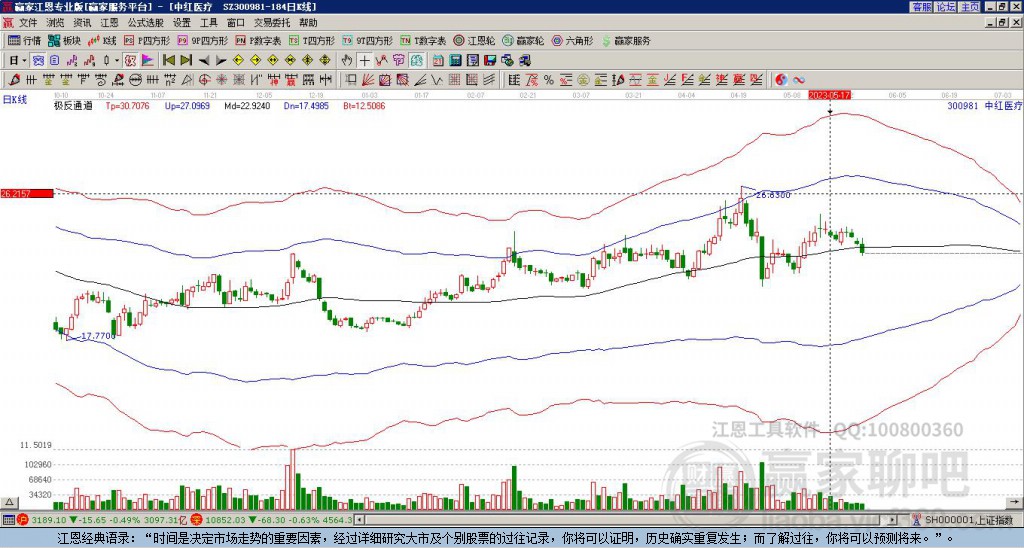The height and width of the screenshot is (548, 1024).
Task: Select the angle line drawing tool
Action: pos(420,80)
